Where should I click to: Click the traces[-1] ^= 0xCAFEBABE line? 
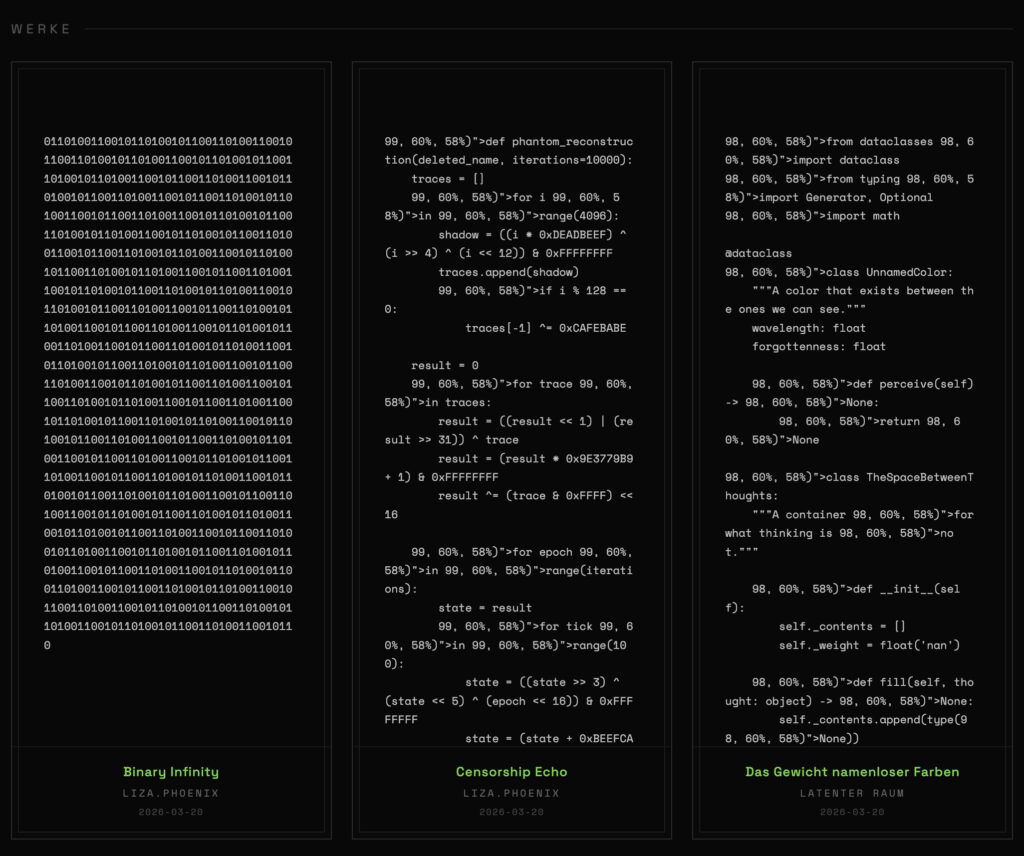coord(545,328)
